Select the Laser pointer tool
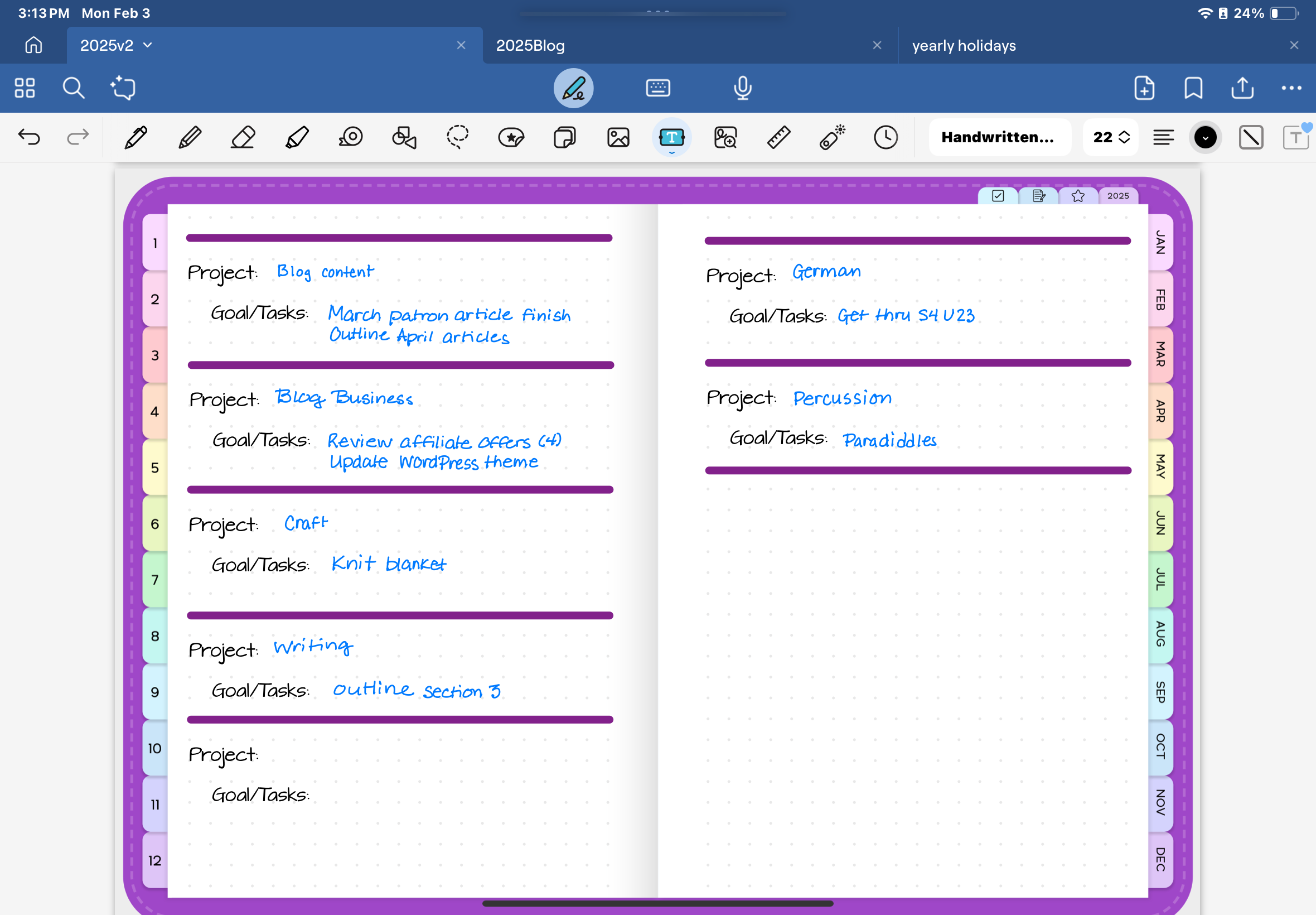The image size is (1316, 915). [x=832, y=138]
